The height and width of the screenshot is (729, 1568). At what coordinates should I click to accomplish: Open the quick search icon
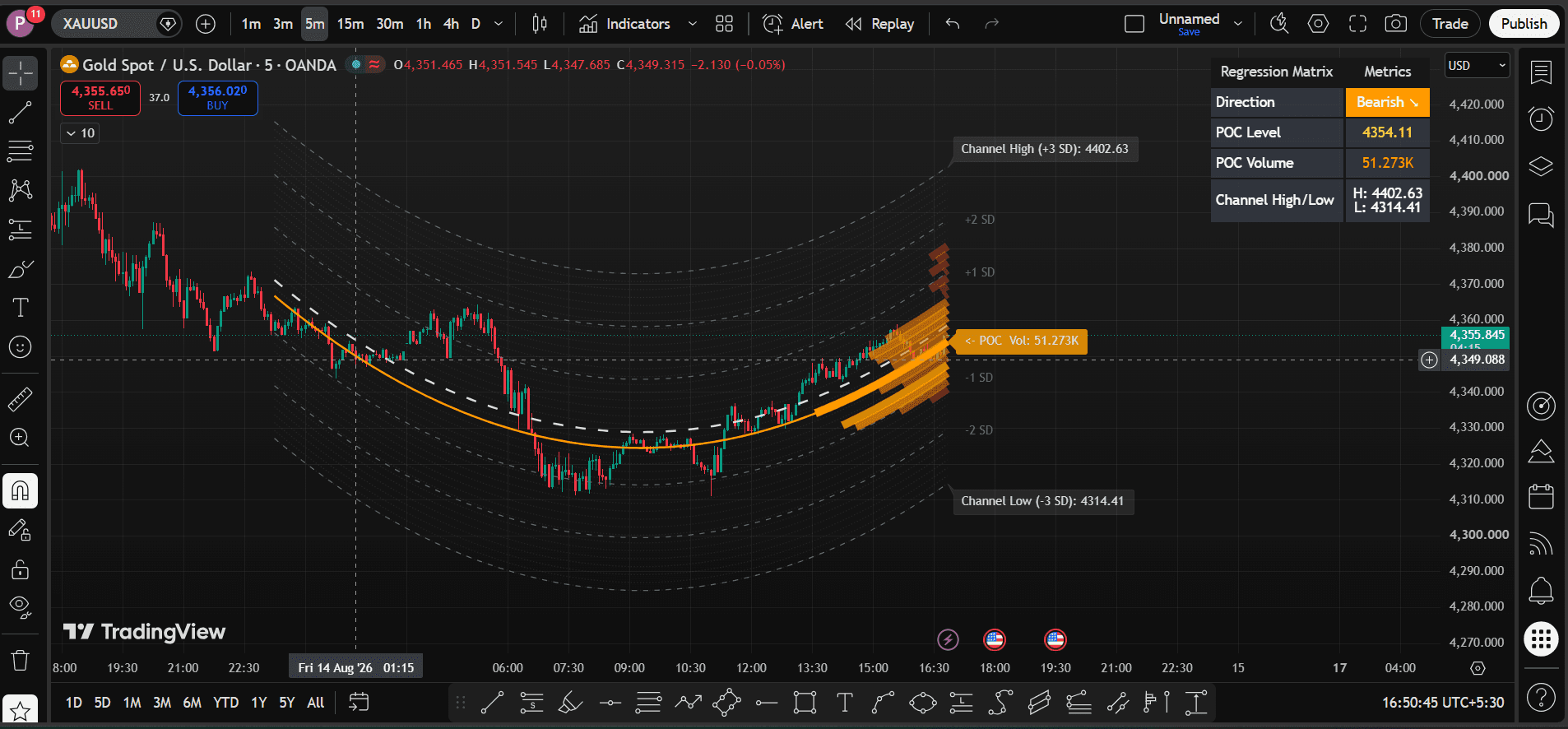(1279, 24)
